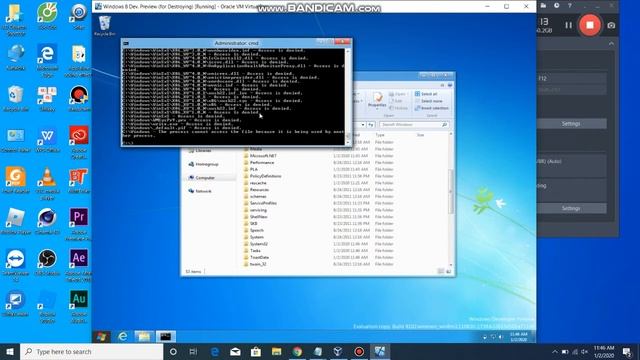The height and width of the screenshot is (360, 640).
Task: Open OBS Studio desktop shortcut
Action: pyautogui.click(x=47, y=263)
